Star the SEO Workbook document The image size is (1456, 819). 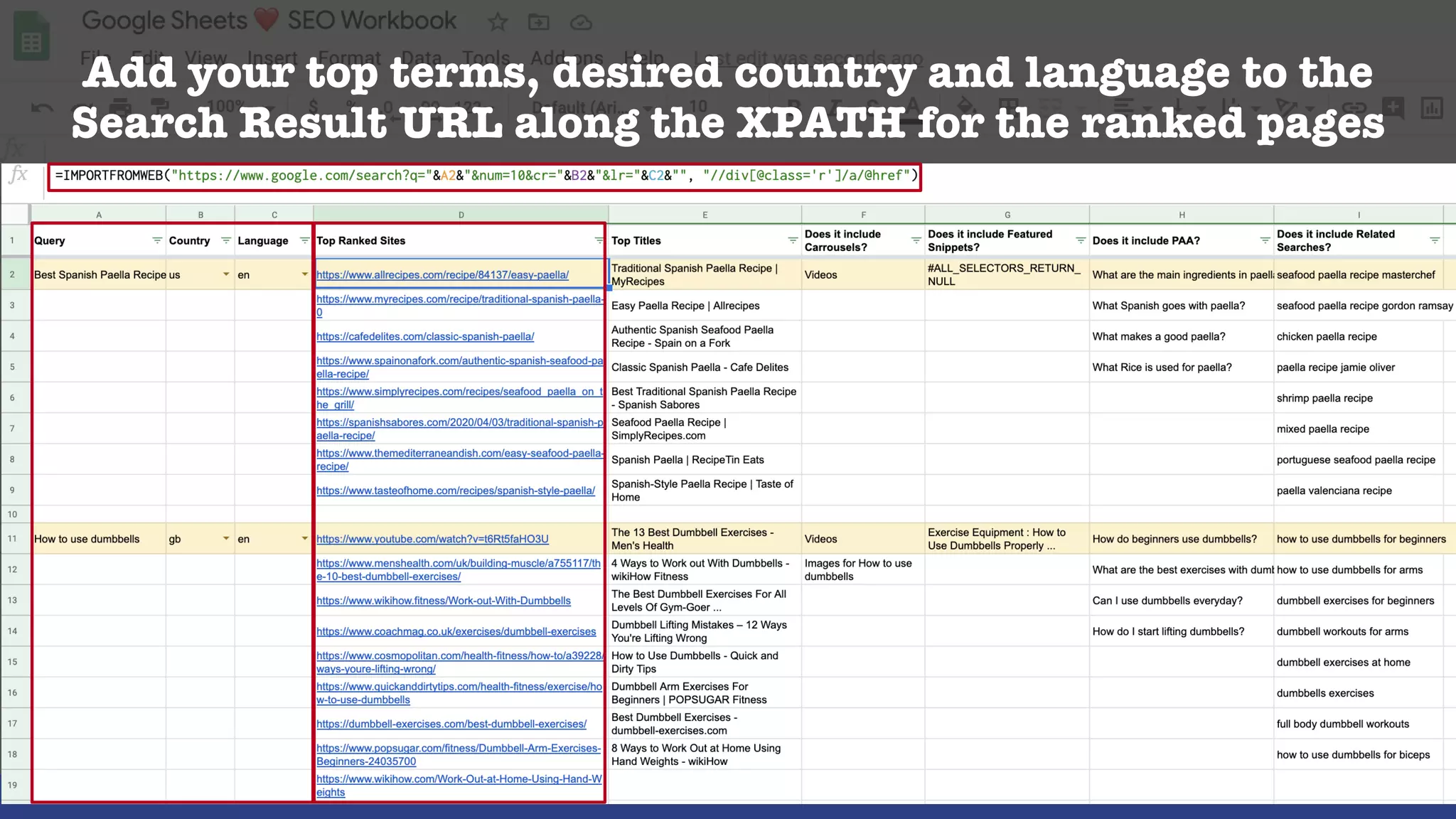(498, 23)
